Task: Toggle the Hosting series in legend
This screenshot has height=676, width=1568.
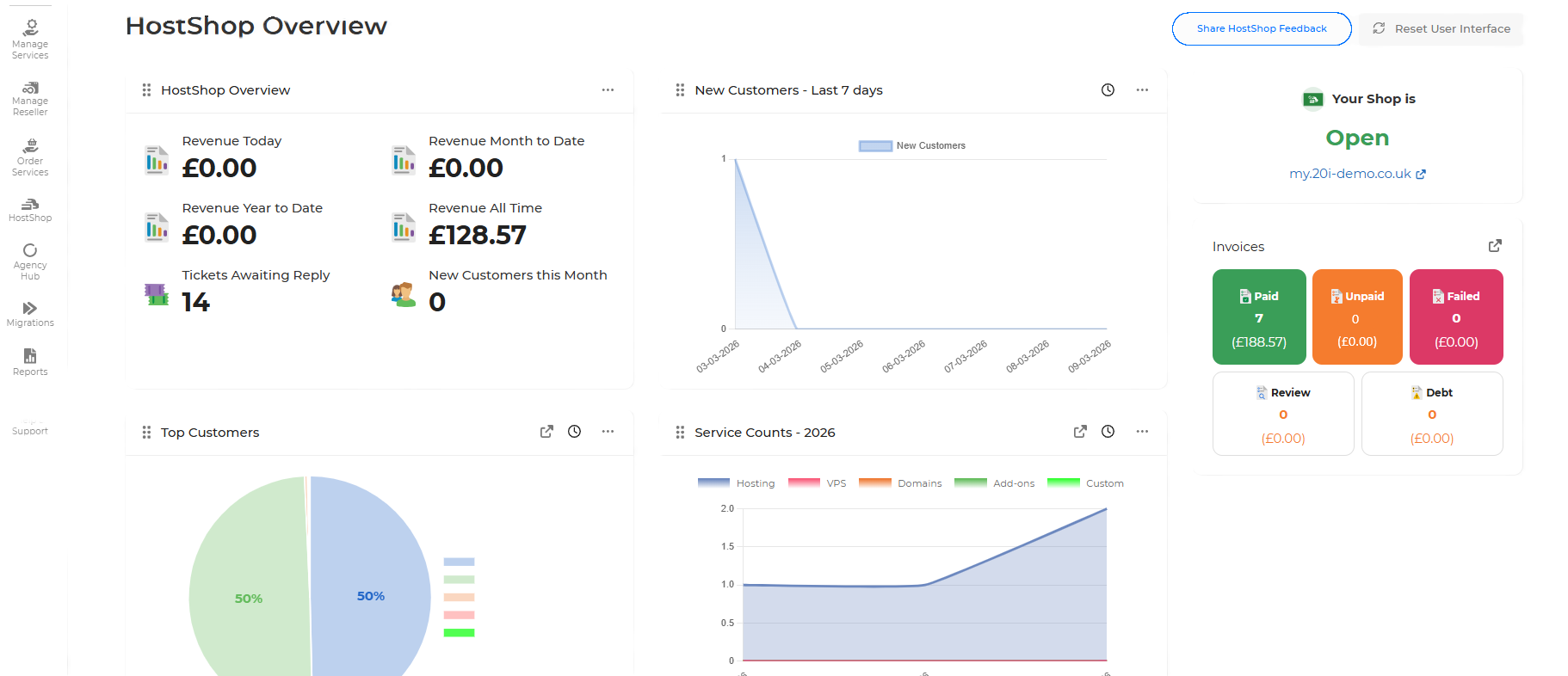Action: tap(737, 483)
